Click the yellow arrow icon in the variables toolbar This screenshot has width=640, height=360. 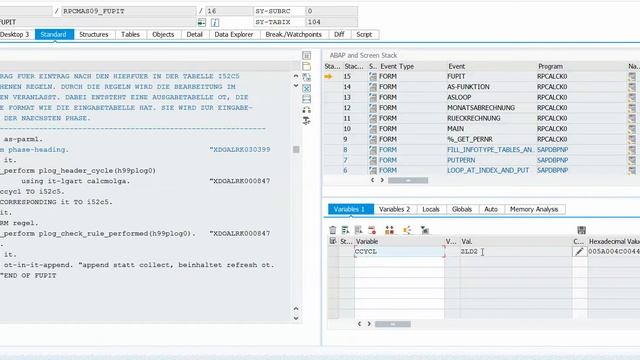(407, 230)
